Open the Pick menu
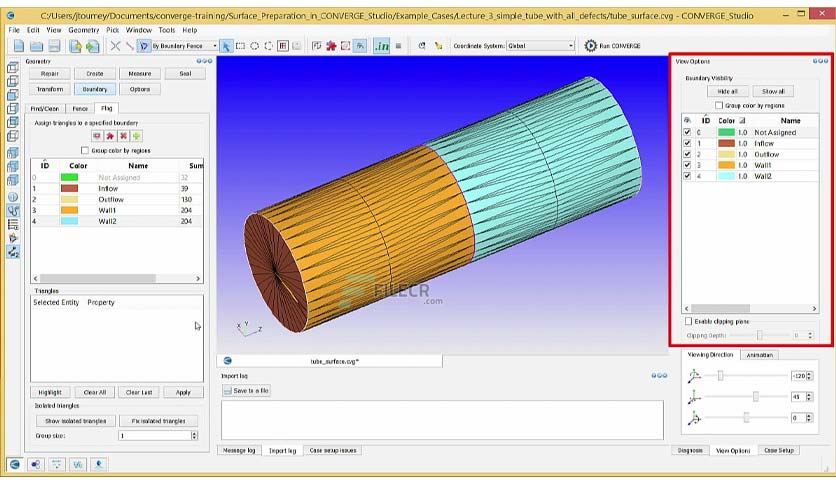The image size is (836, 484). [112, 30]
